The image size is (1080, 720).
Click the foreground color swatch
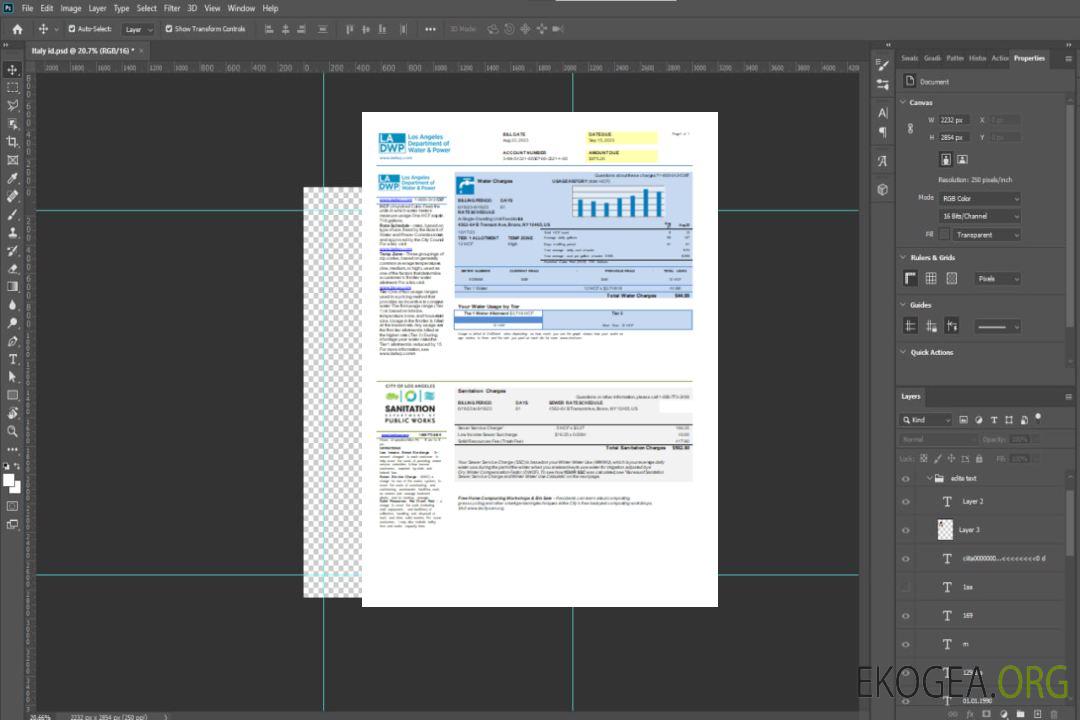click(10, 480)
